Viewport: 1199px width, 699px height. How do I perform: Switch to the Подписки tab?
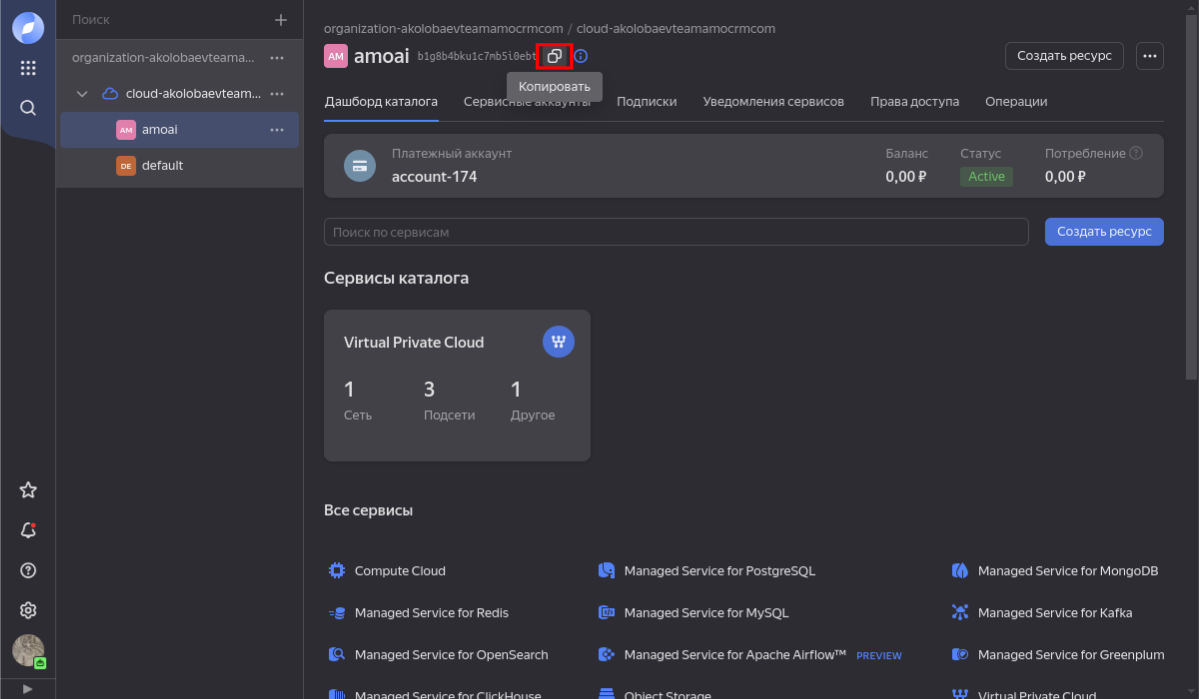pyautogui.click(x=646, y=101)
